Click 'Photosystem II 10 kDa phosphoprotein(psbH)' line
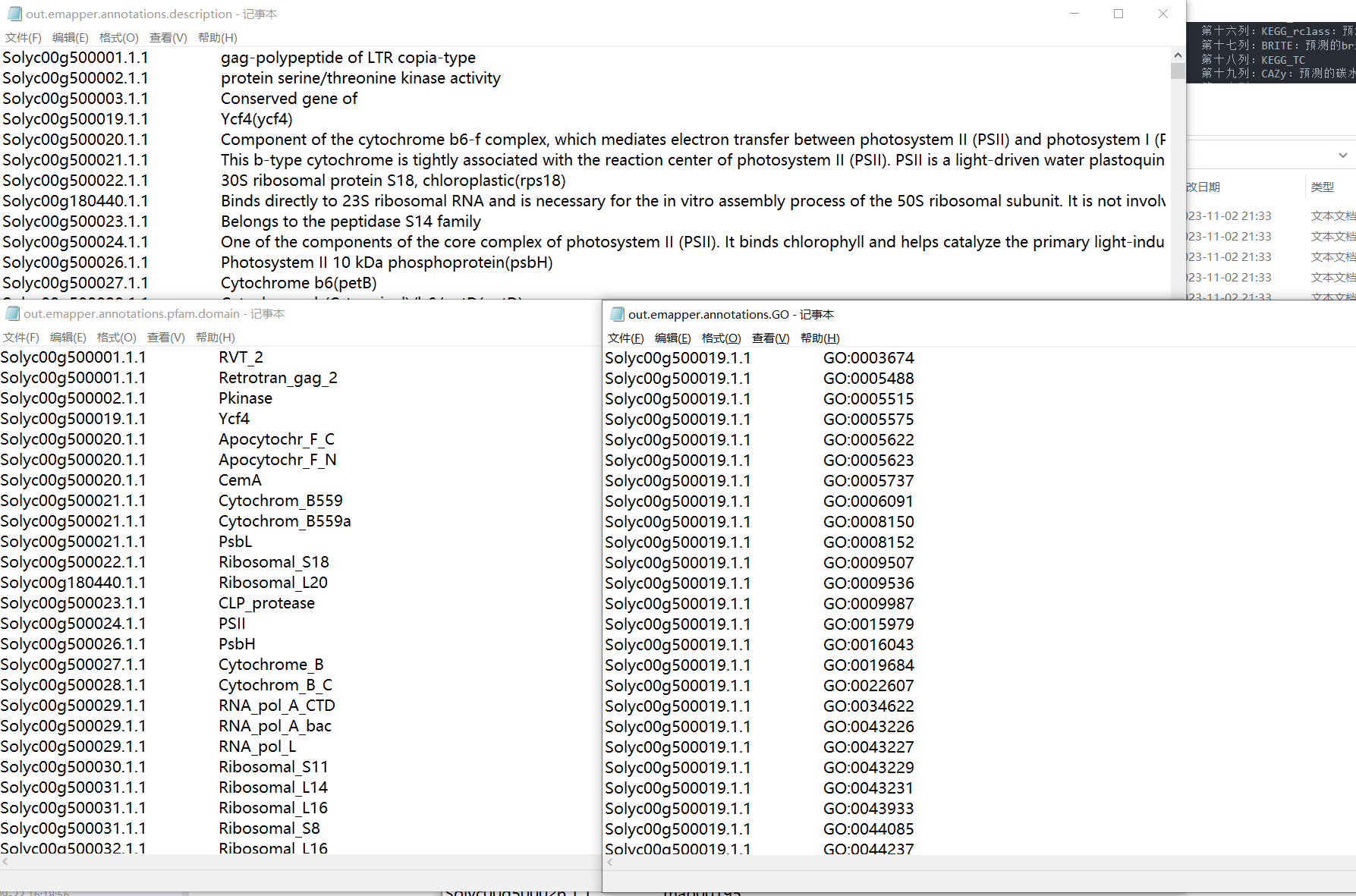This screenshot has height=896, width=1356. coord(386,263)
